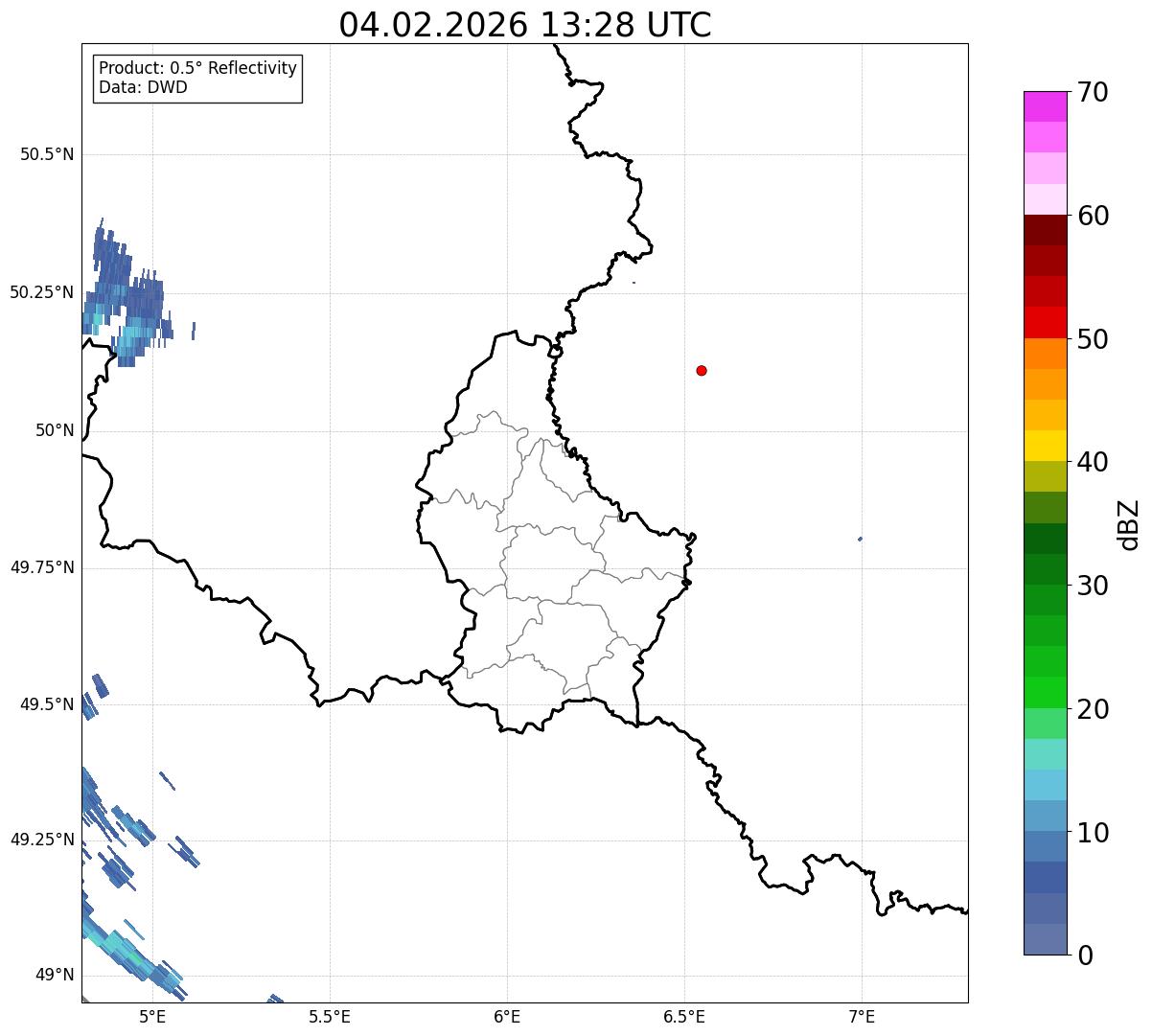Click the small isolated echo near 7°E
1152x1036 pixels.
point(860,539)
